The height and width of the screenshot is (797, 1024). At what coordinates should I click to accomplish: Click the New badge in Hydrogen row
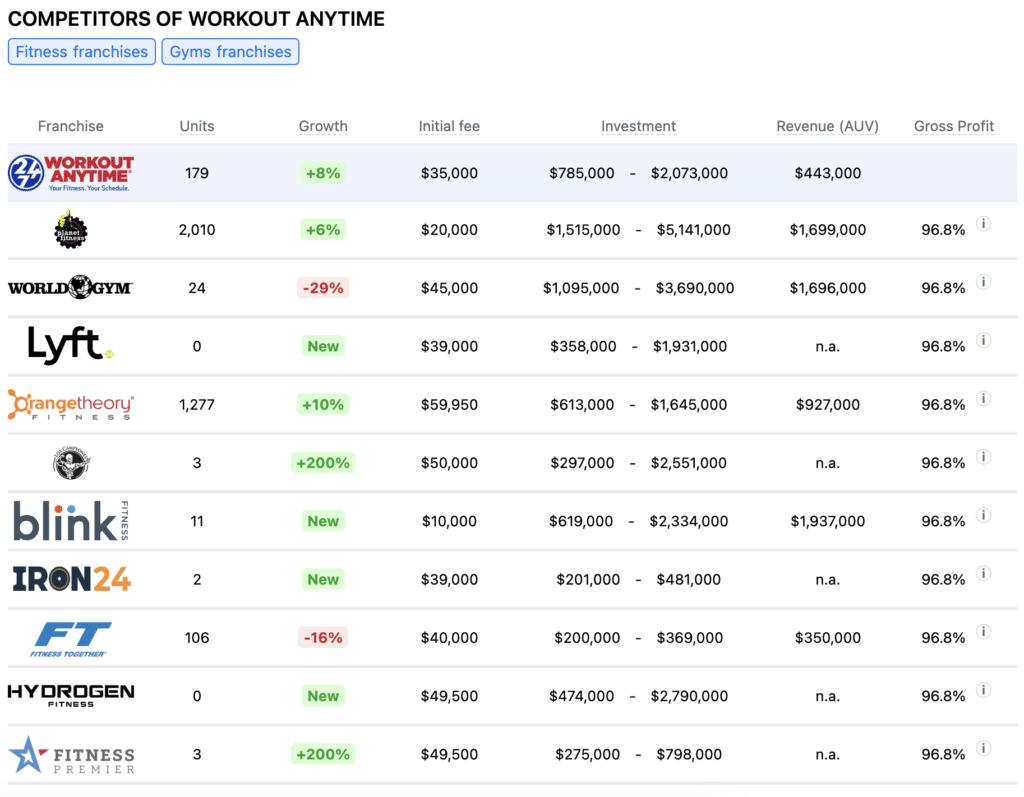coord(323,696)
